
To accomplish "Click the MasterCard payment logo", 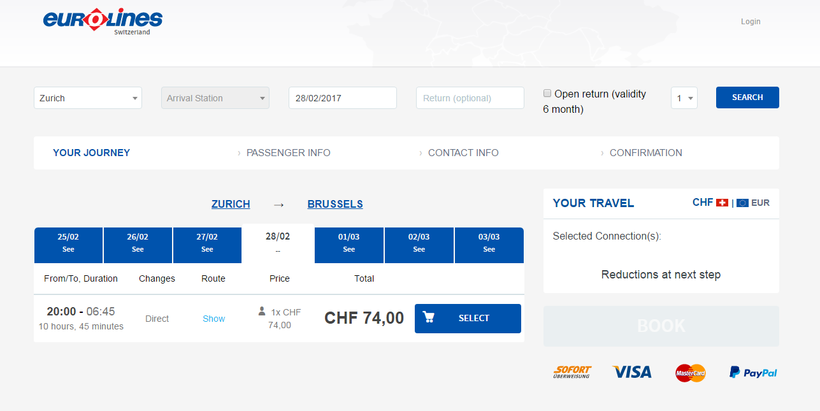I will (690, 372).
